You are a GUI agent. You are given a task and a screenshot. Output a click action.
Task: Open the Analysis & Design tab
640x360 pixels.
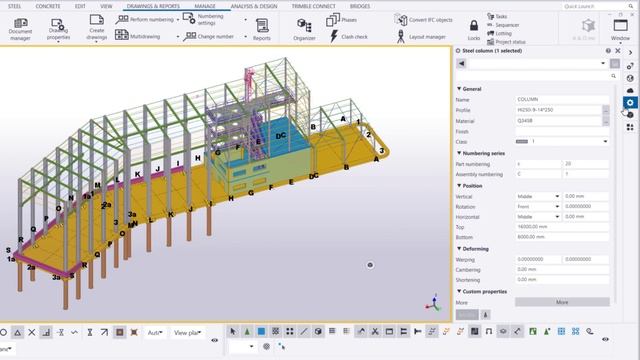pos(254,6)
